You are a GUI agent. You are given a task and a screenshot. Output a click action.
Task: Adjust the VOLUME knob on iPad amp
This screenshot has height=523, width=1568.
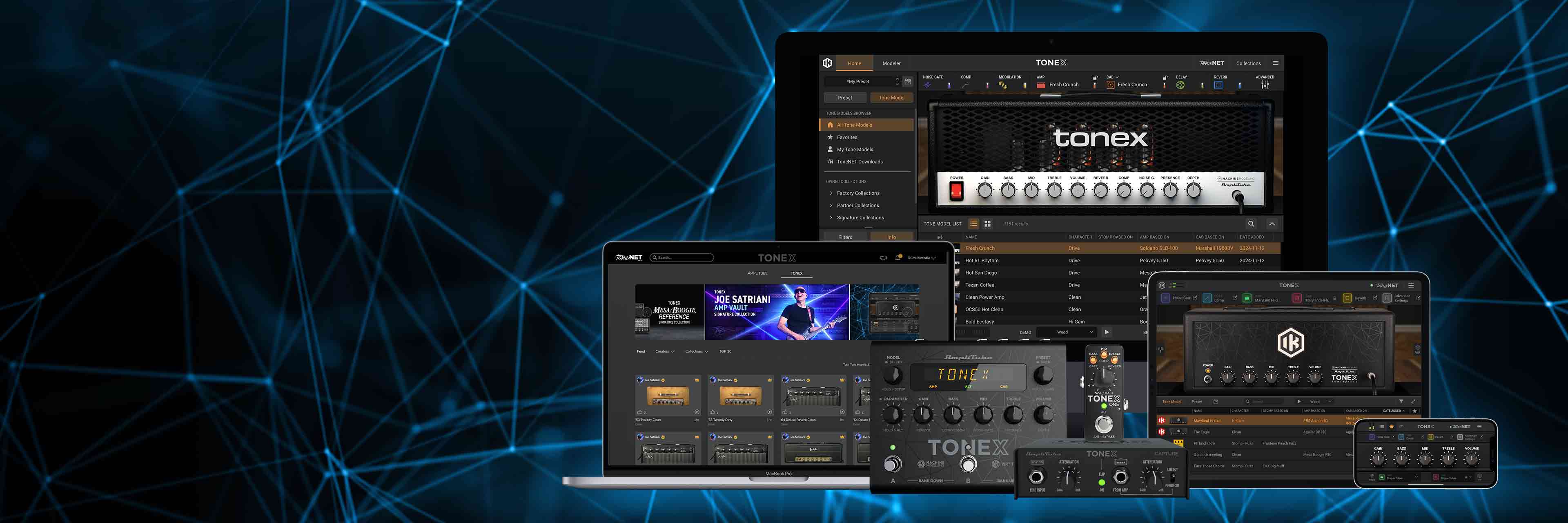tap(1315, 378)
